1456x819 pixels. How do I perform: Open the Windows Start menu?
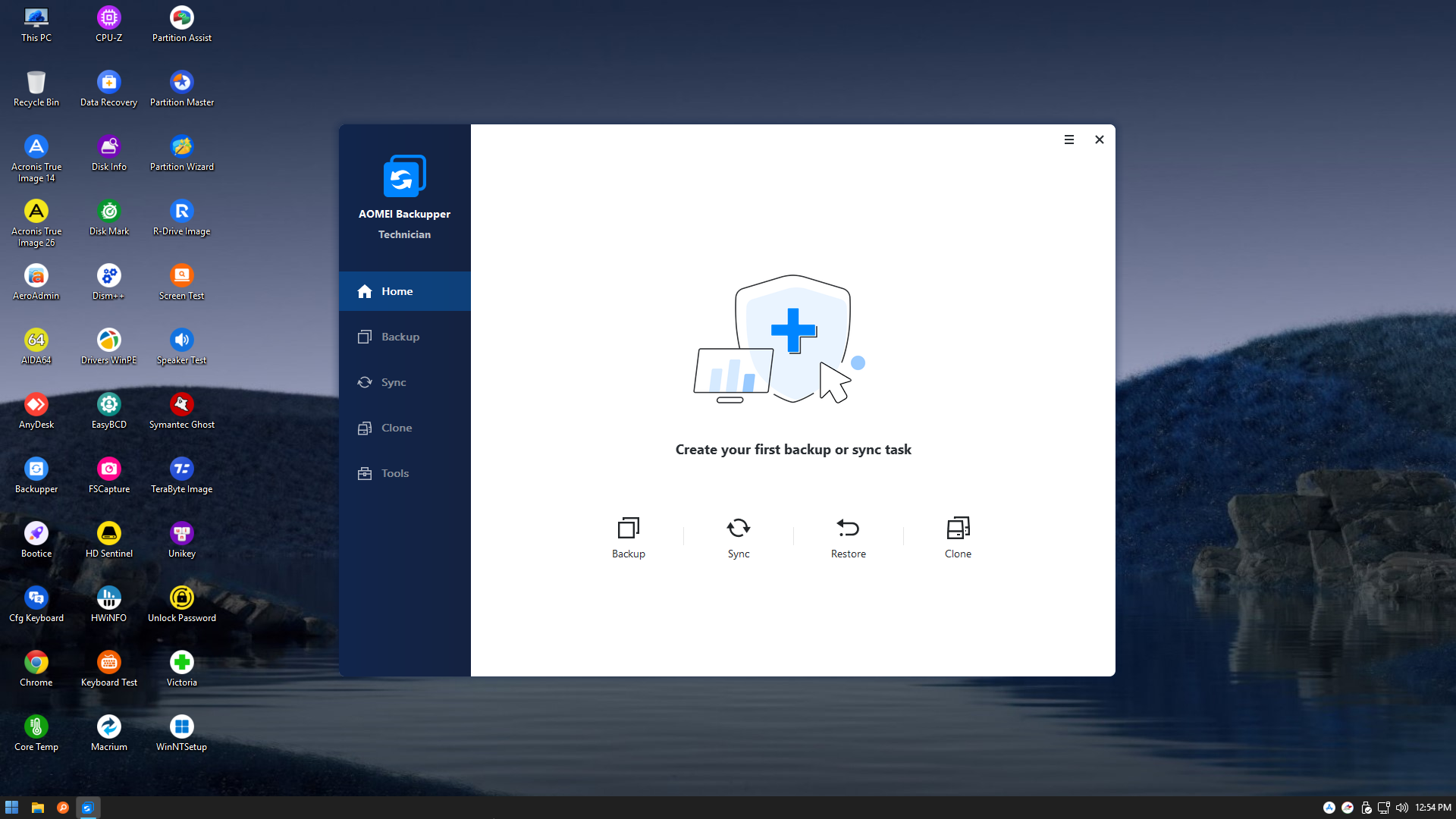pyautogui.click(x=11, y=808)
